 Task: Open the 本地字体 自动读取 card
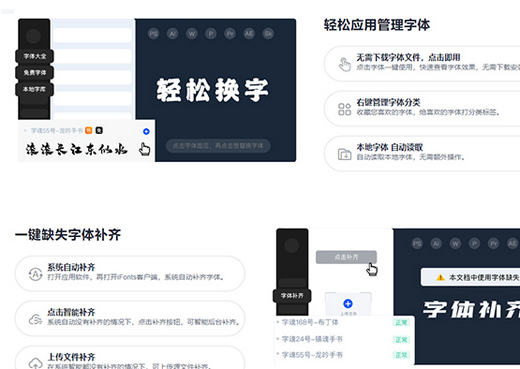point(422,153)
